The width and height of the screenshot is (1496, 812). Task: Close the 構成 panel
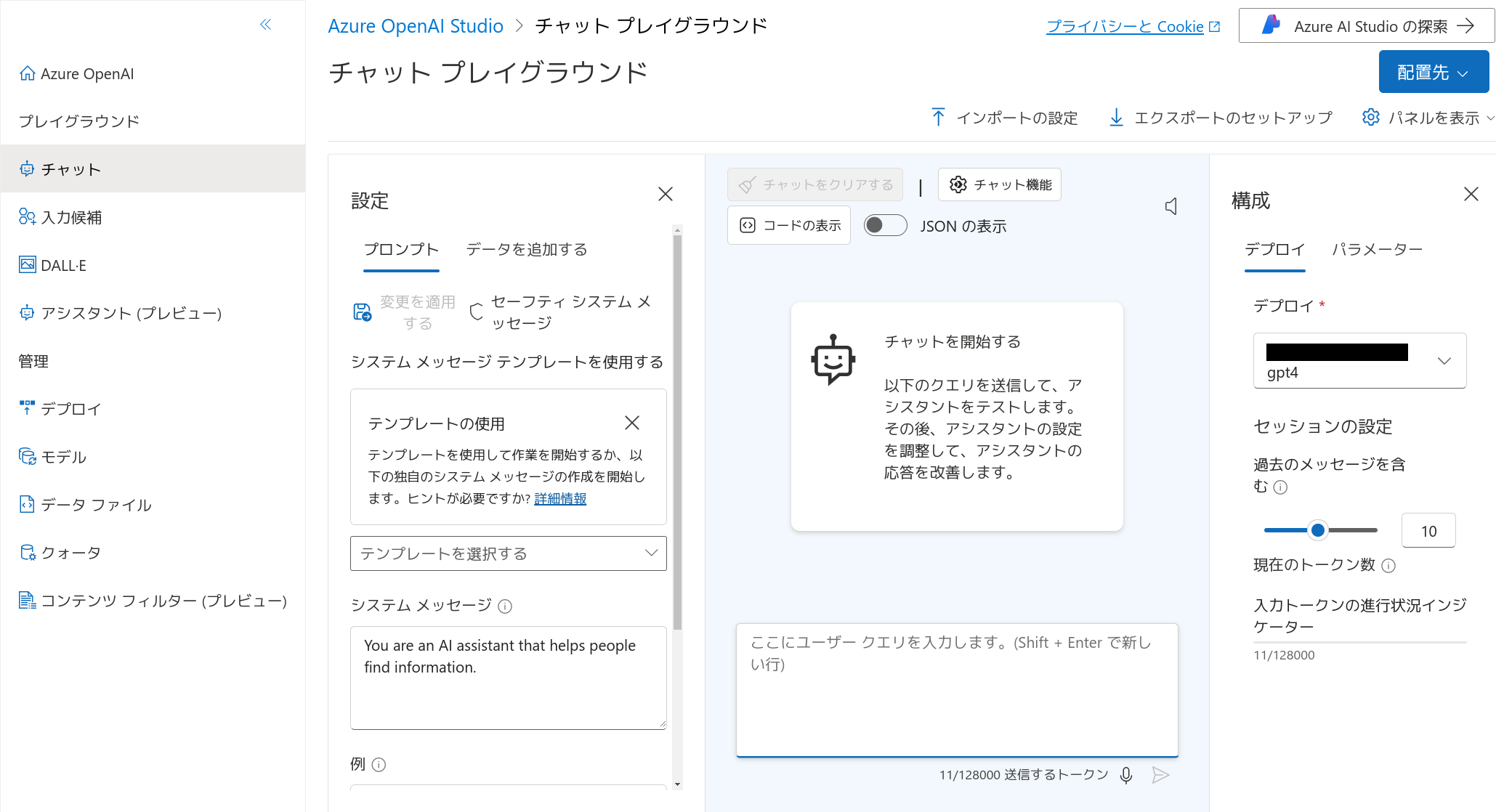1471,194
